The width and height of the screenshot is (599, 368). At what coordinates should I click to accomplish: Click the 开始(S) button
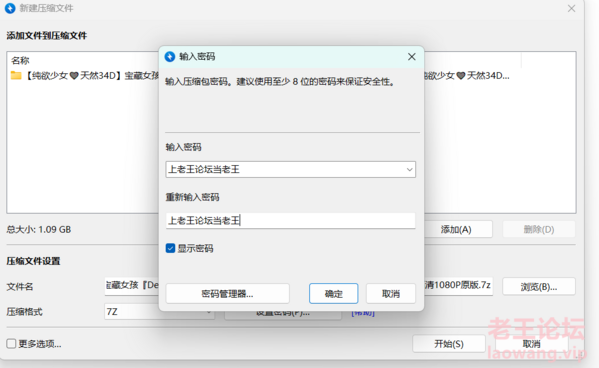(449, 344)
